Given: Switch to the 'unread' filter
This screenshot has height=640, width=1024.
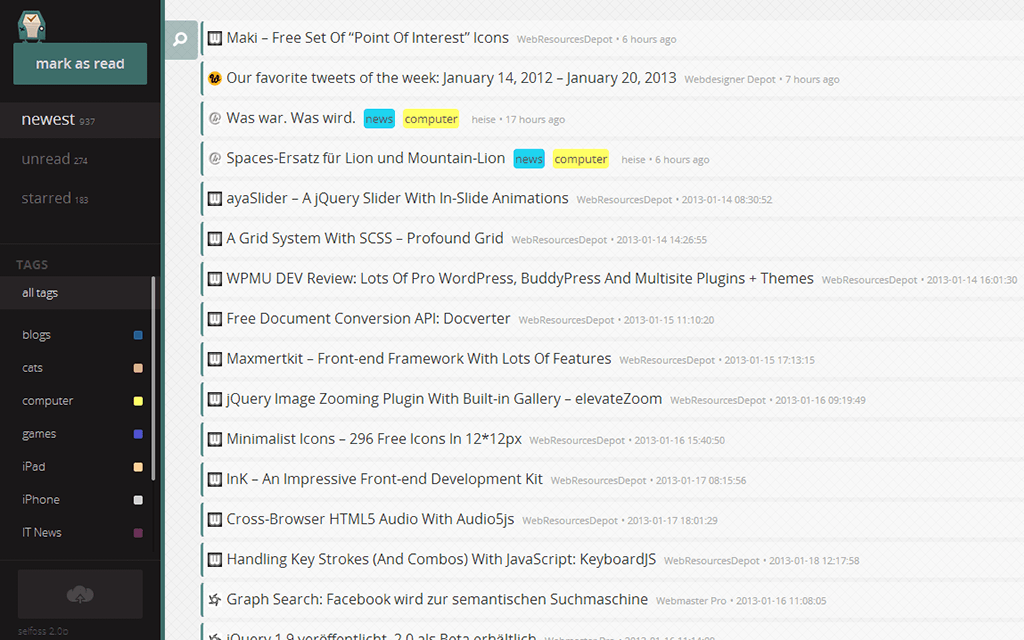Looking at the screenshot, I should 46,159.
